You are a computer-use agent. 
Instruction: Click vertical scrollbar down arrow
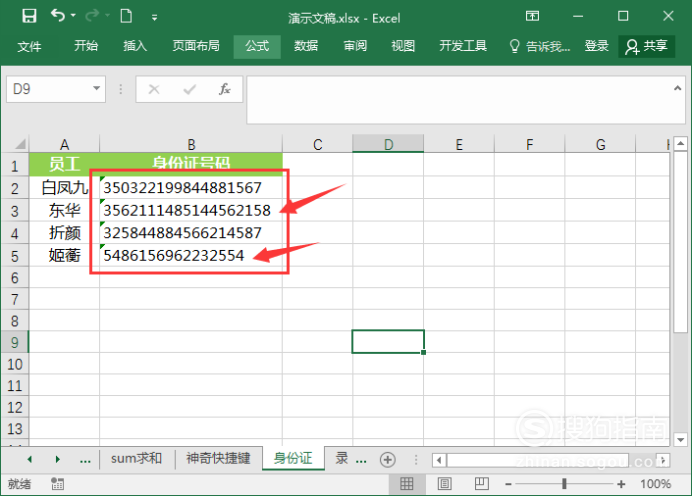coord(681,440)
